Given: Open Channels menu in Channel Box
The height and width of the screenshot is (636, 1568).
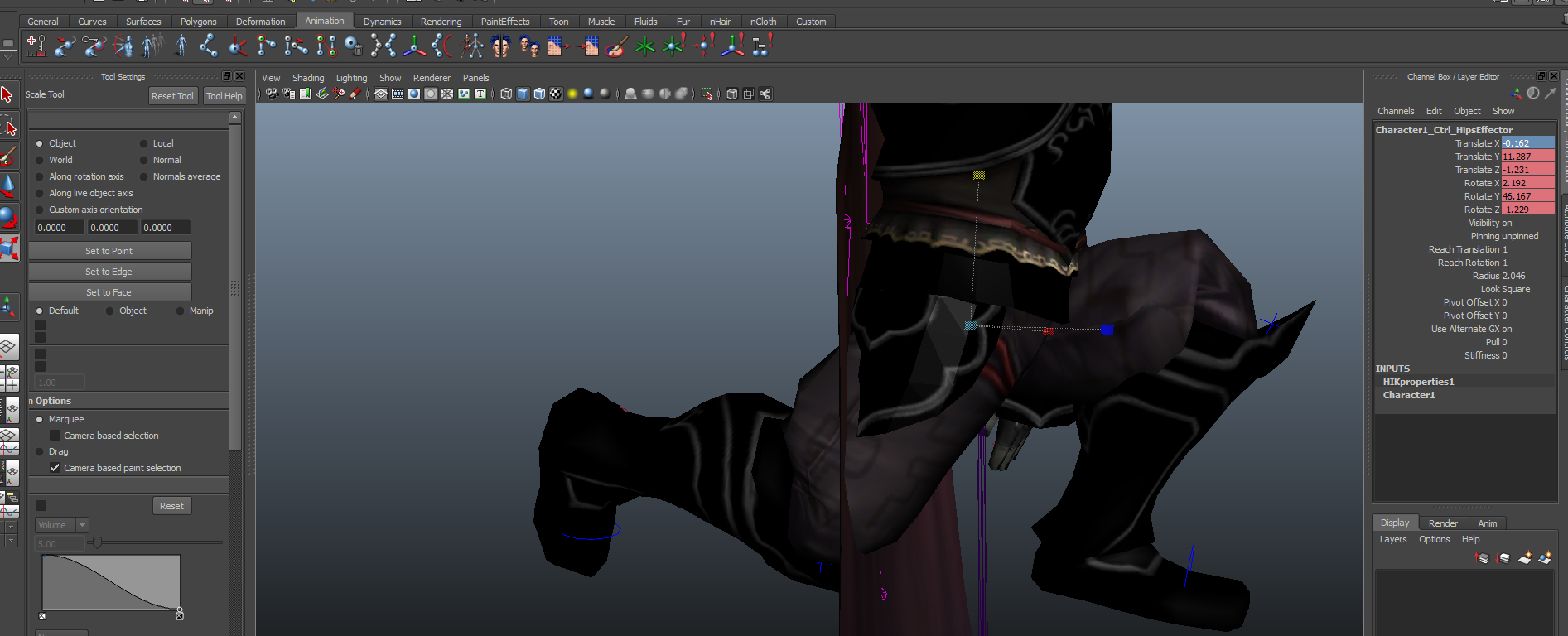Looking at the screenshot, I should pos(1396,111).
